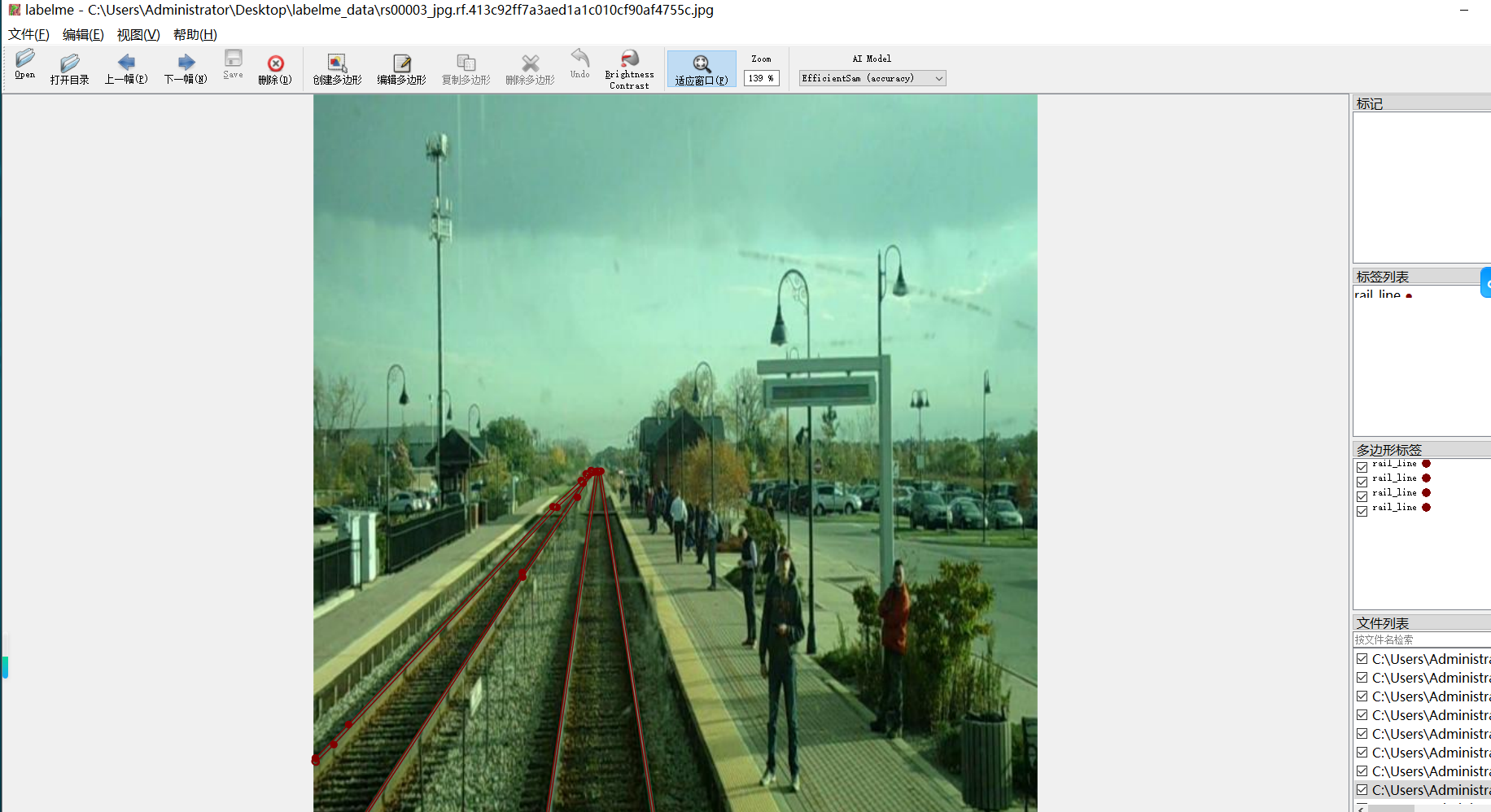Uncheck the fourth rail_line polygon checkbox
Viewport: 1491px width, 812px height.
(1362, 511)
